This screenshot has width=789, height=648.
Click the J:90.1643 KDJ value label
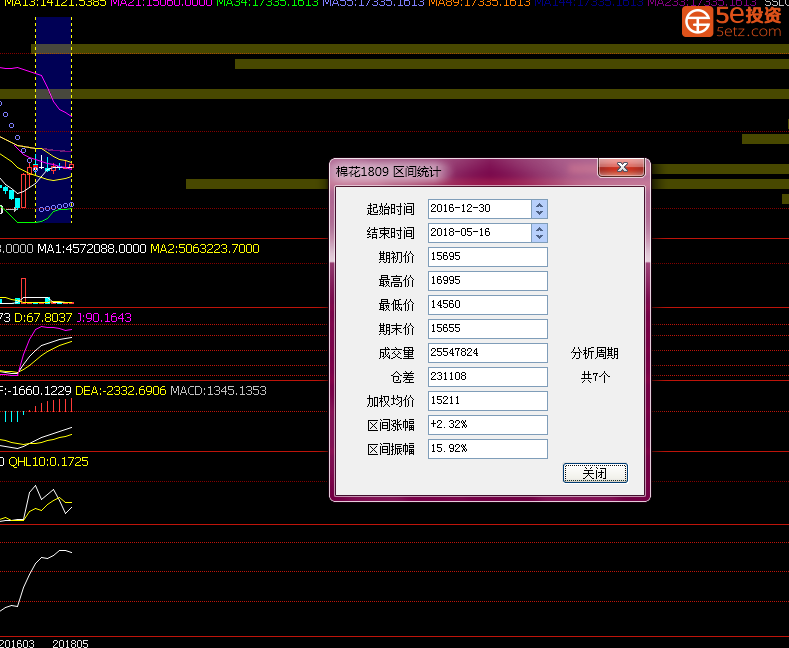coord(104,317)
